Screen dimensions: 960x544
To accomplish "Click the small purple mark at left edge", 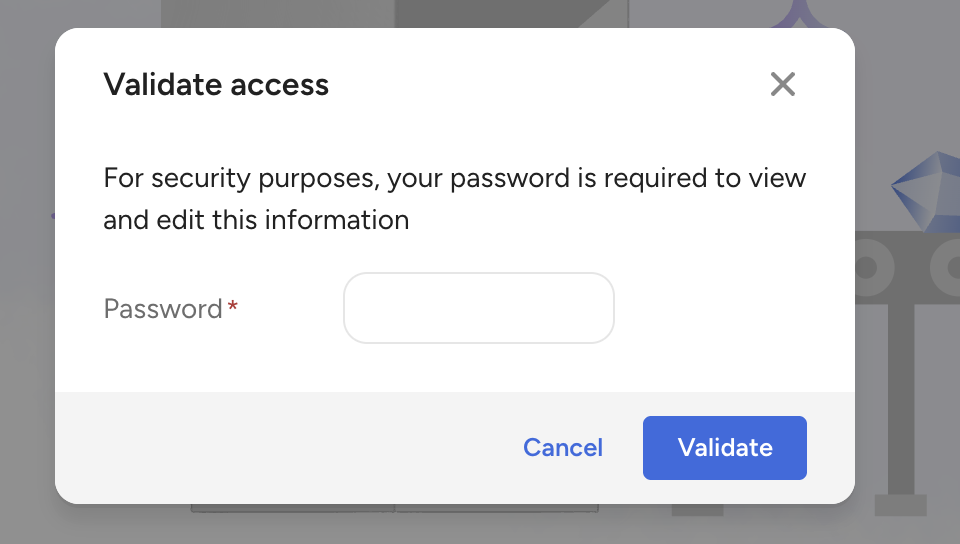I will [x=53, y=214].
